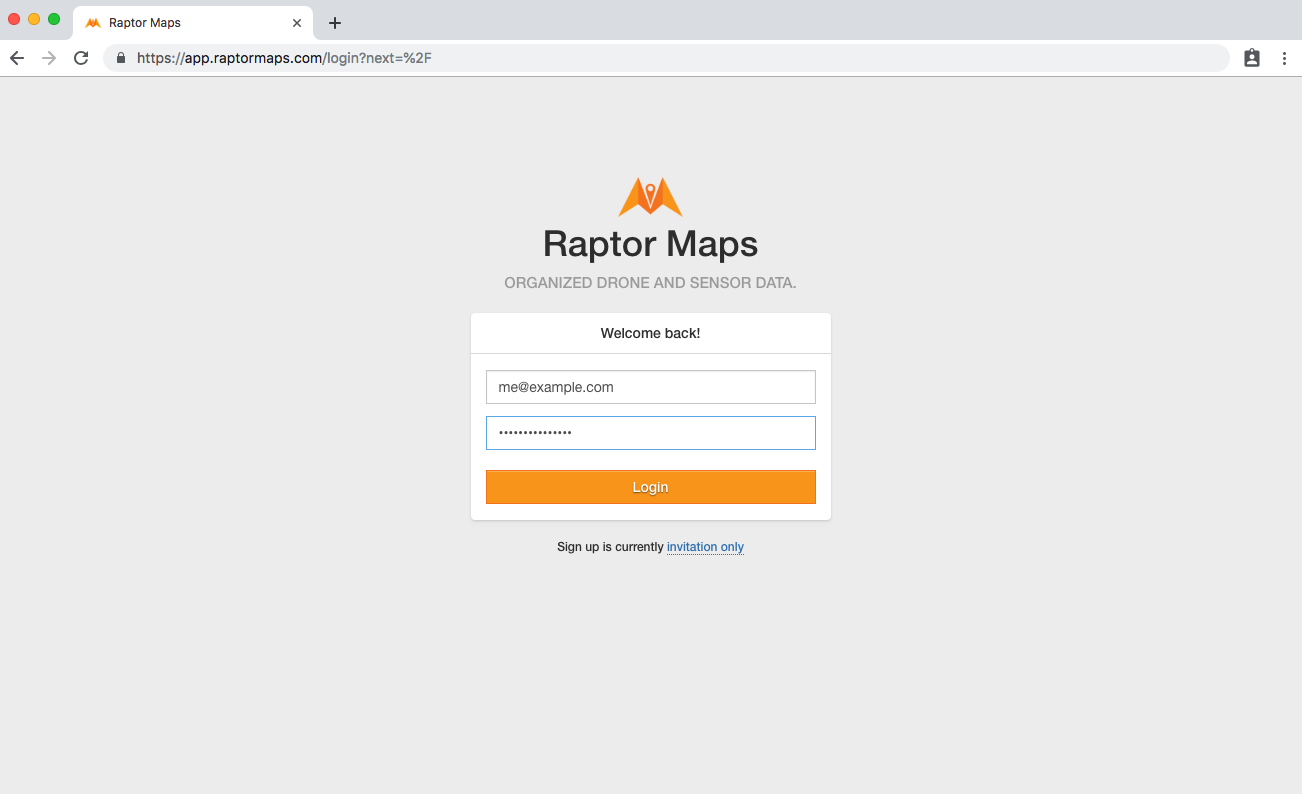This screenshot has height=794, width=1302.
Task: Click the Raptor Maps heading text
Action: [650, 244]
